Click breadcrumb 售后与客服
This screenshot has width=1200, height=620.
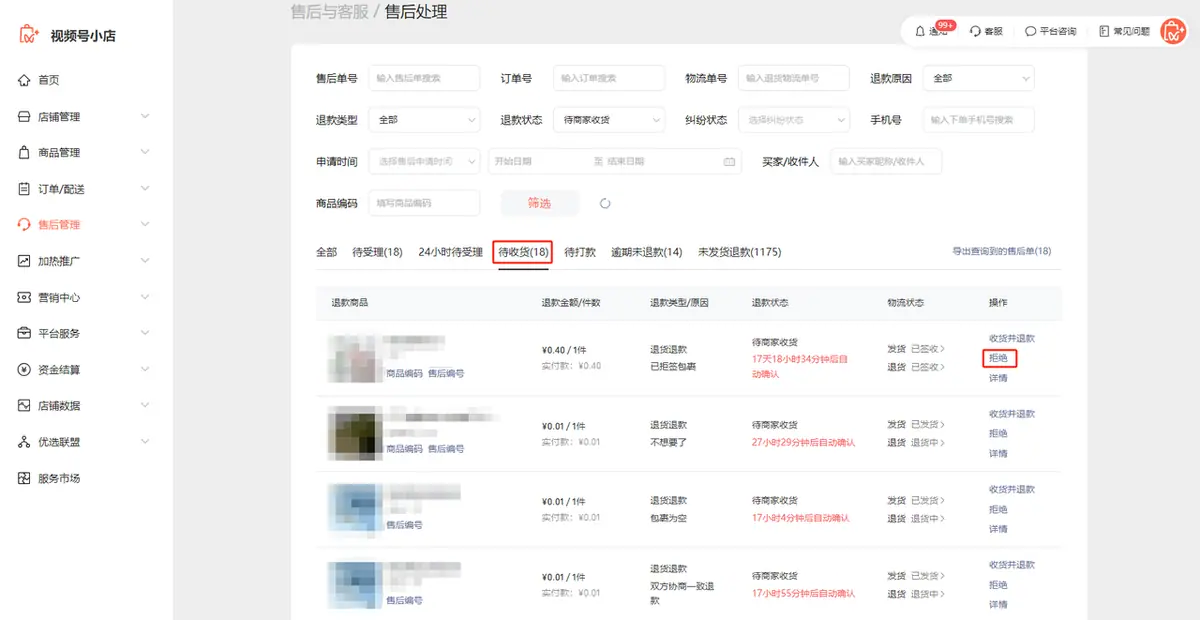tap(329, 13)
